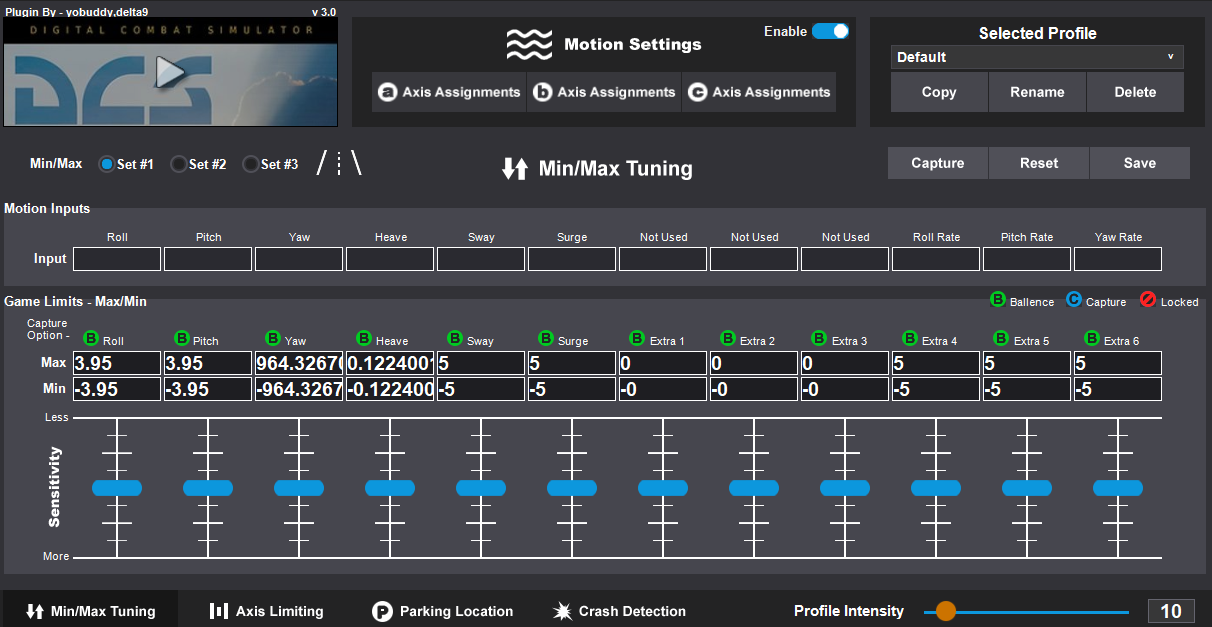Viewport: 1212px width, 627px height.
Task: Expand the Selected Profile Default dropdown
Action: [1037, 57]
